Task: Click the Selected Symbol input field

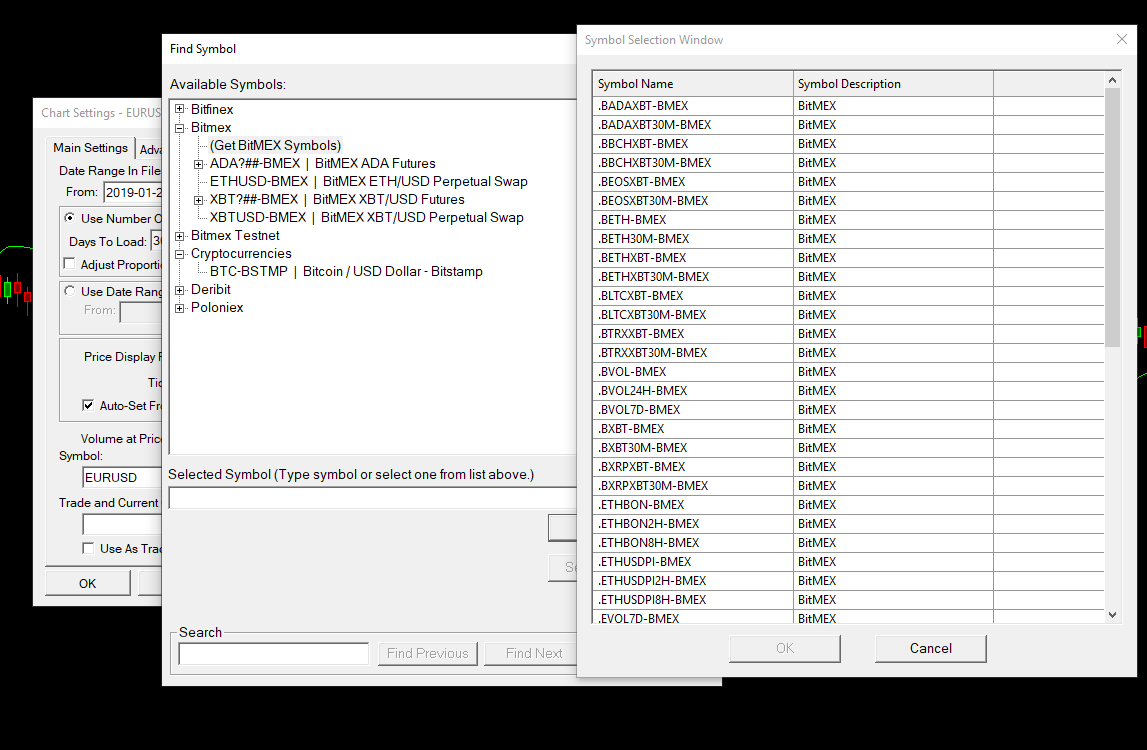Action: click(x=372, y=498)
